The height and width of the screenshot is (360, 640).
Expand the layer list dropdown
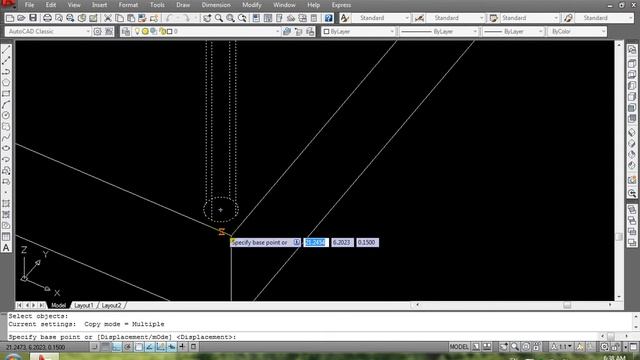click(x=278, y=31)
